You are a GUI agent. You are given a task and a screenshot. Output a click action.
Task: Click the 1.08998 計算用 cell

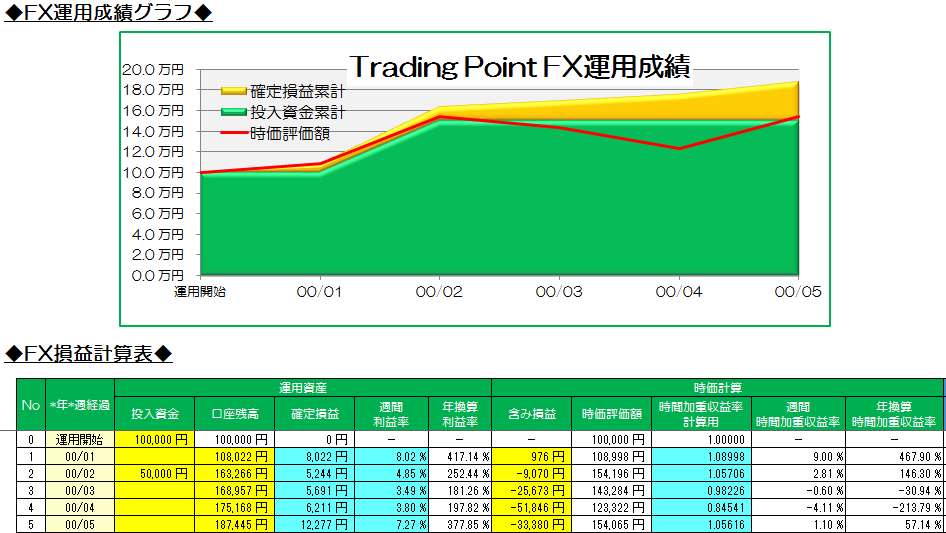point(702,456)
